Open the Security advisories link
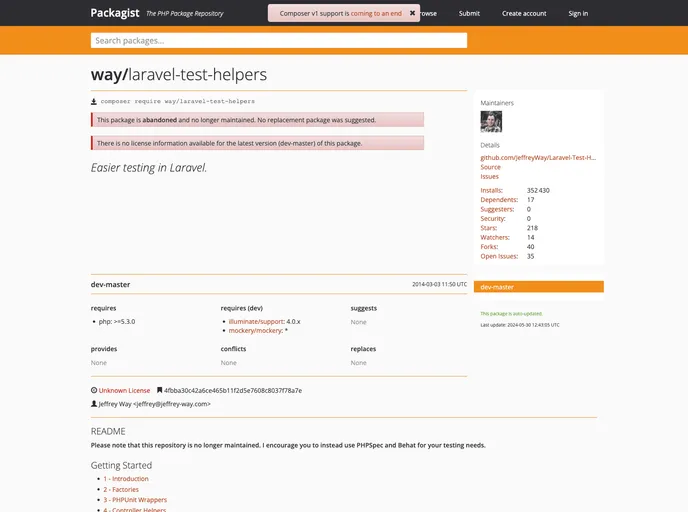 [x=493, y=218]
